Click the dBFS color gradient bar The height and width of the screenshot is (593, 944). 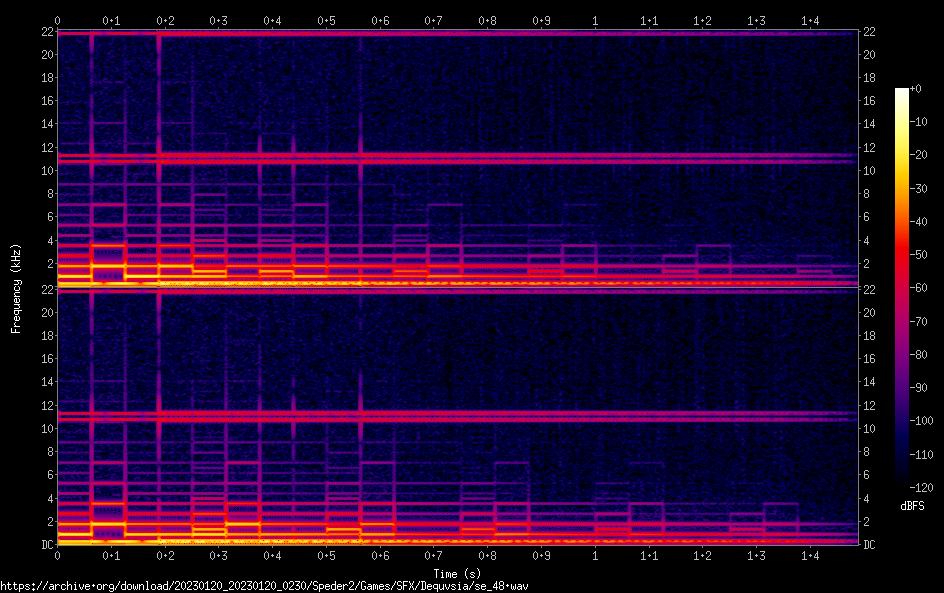[x=902, y=288]
